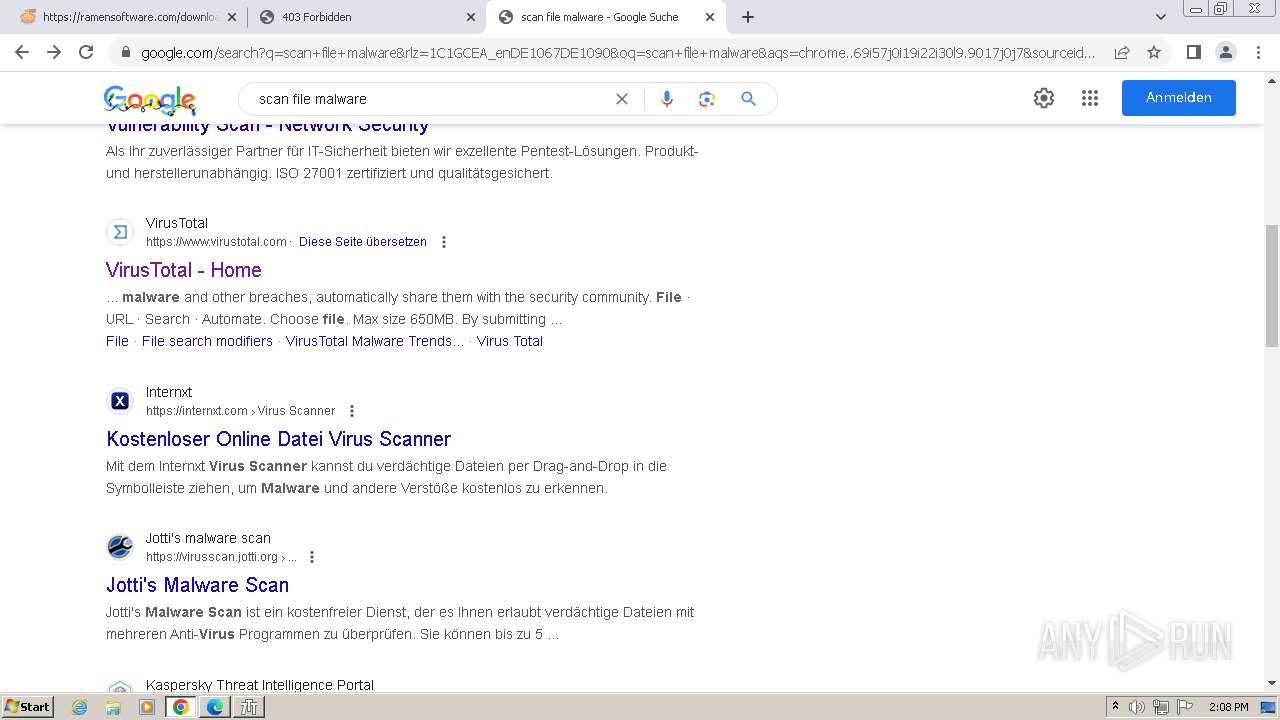1280x720 pixels.
Task: Click the Internxt site favicon
Action: tap(120, 401)
